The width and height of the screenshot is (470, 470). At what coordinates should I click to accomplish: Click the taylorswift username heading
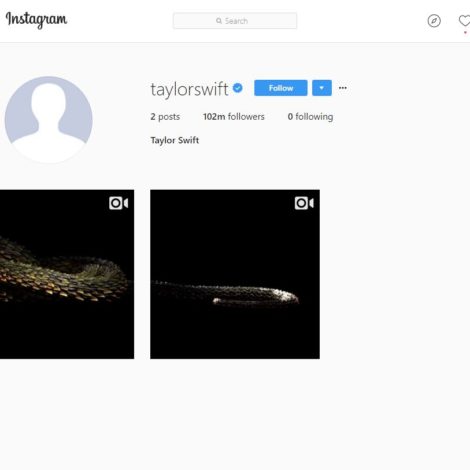tap(189, 89)
